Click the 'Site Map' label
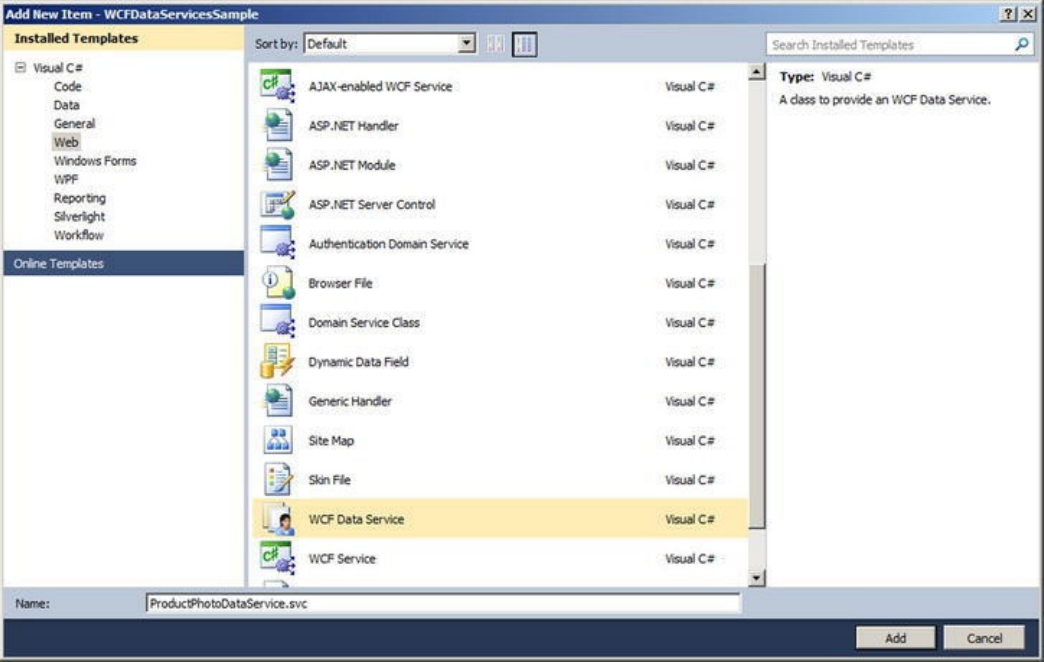This screenshot has height=662, width=1044. tap(332, 440)
